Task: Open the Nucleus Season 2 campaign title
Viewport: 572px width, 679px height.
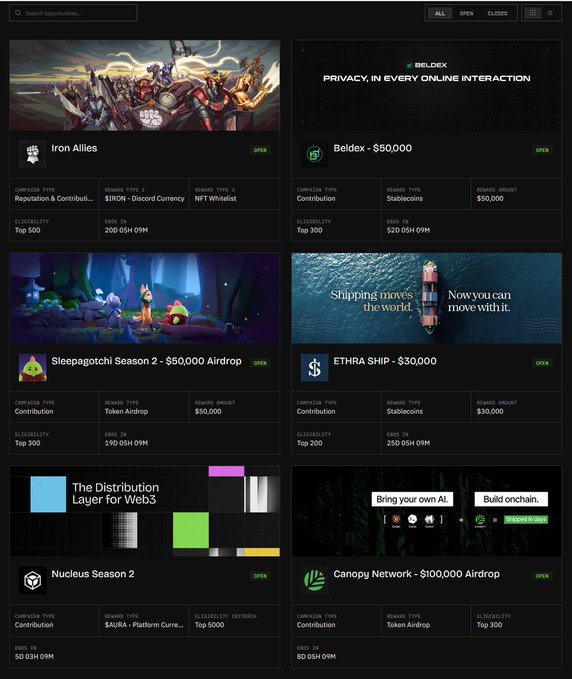Action: (93, 574)
